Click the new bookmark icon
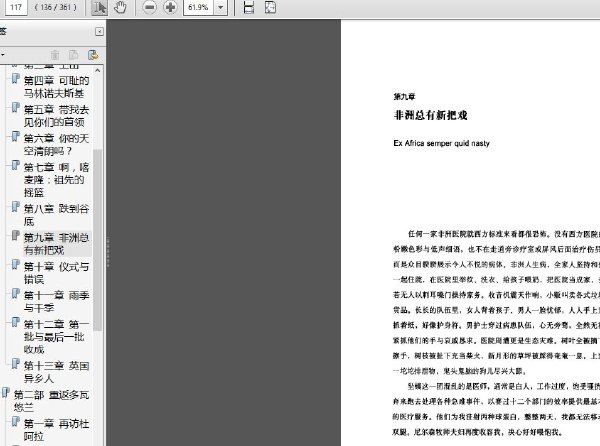Image resolution: width=600 pixels, height=446 pixels. pyautogui.click(x=74, y=55)
